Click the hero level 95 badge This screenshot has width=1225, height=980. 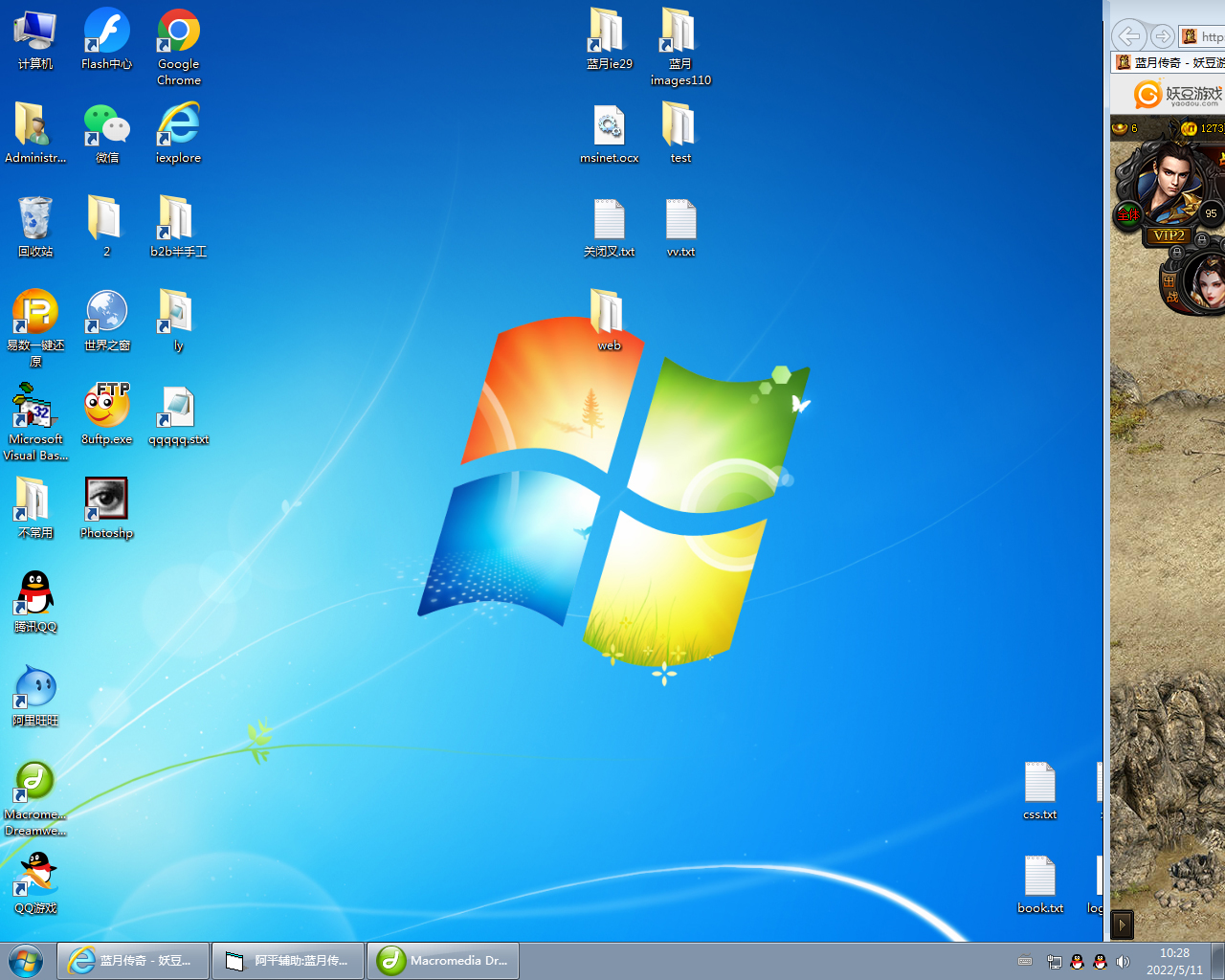click(x=1211, y=213)
